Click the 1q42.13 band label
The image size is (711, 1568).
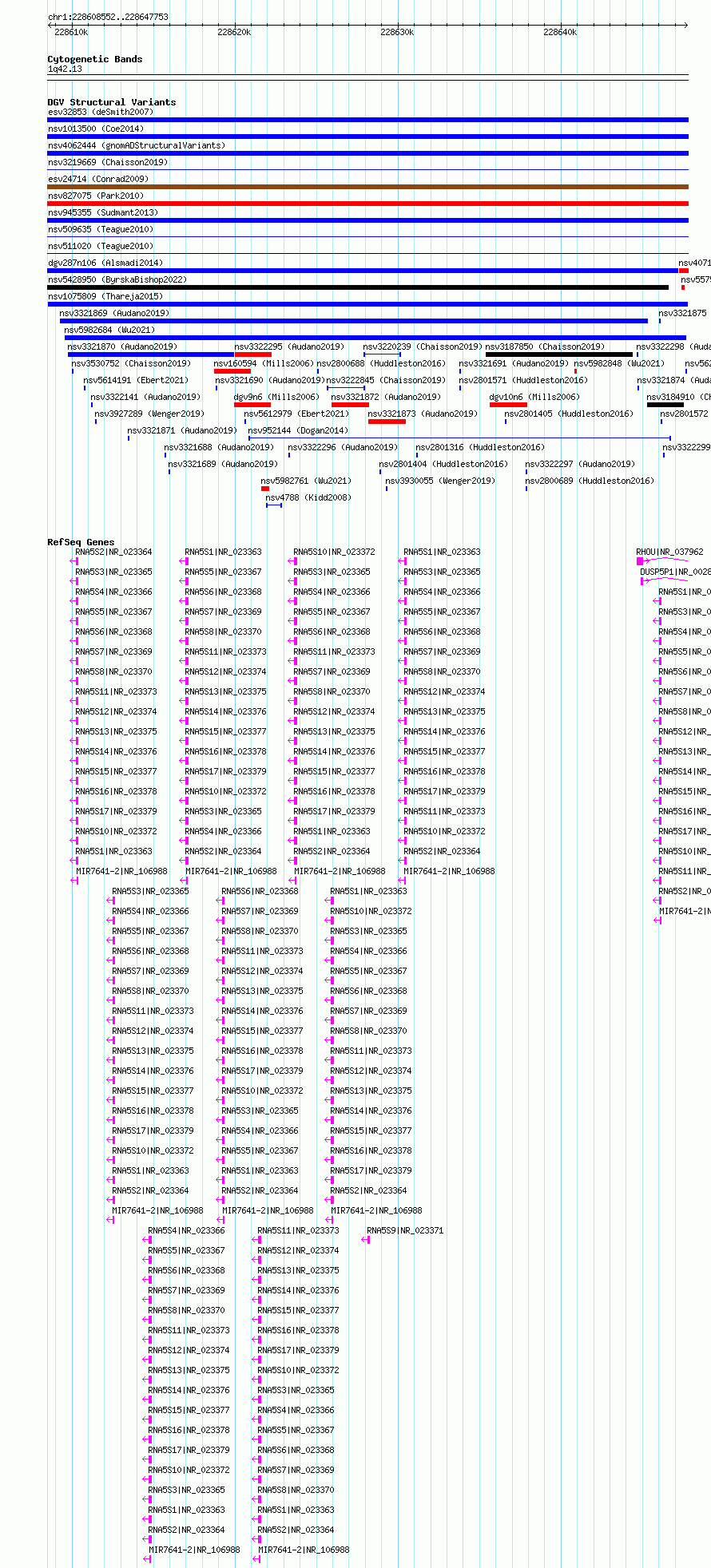(65, 69)
